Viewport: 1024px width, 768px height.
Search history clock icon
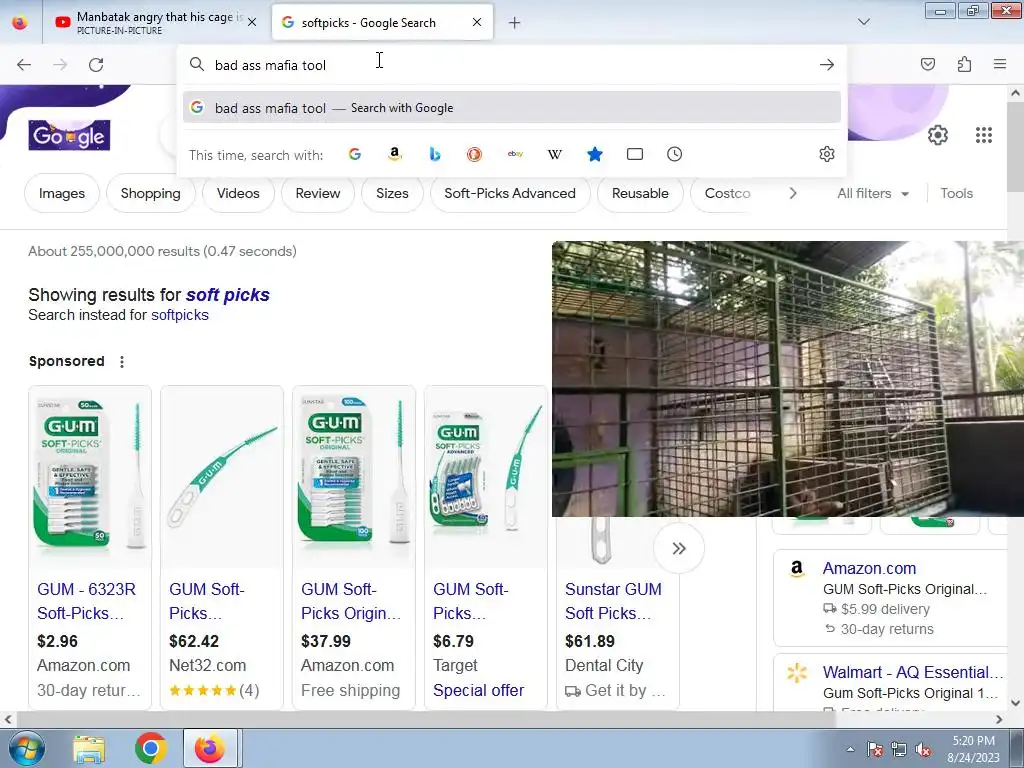(675, 154)
